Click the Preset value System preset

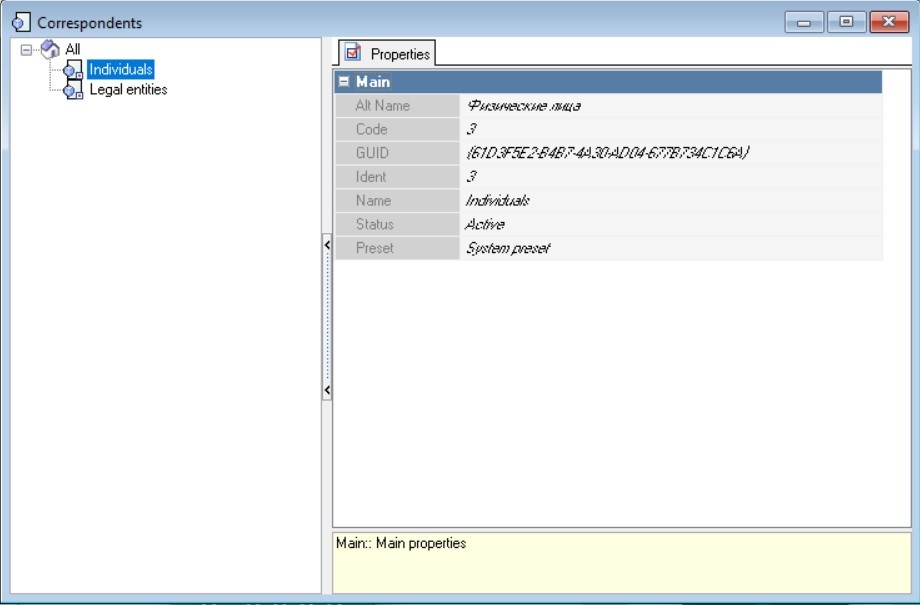point(508,248)
